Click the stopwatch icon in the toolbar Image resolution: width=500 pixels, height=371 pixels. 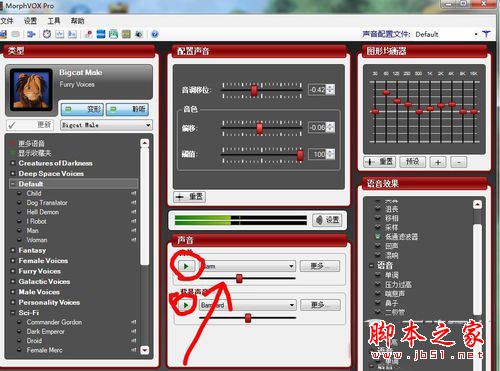(x=47, y=34)
